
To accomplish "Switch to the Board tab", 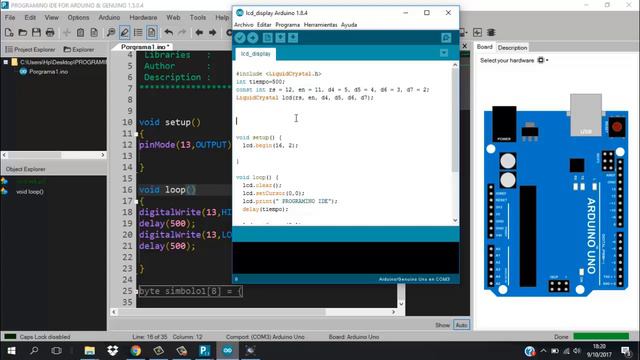I will (x=484, y=47).
